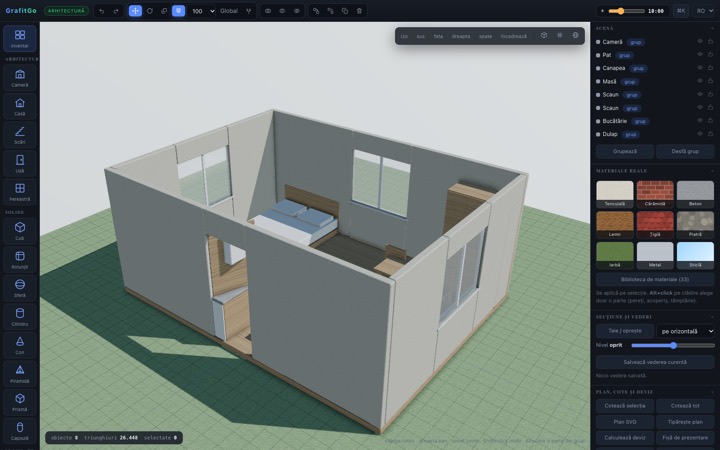The width and height of the screenshot is (720, 450).
Task: Add a Con solid
Action: coord(20,345)
